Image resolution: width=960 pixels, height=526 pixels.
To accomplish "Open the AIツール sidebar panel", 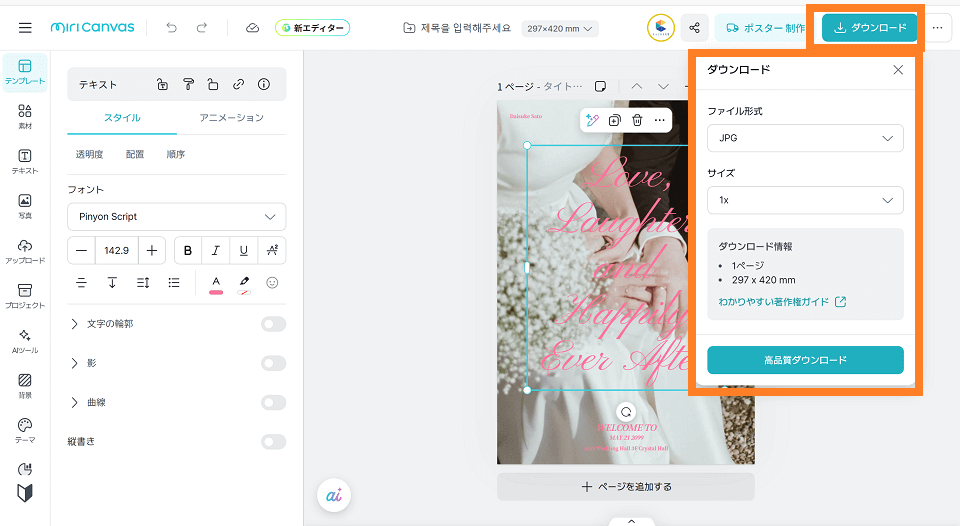I will click(25, 341).
